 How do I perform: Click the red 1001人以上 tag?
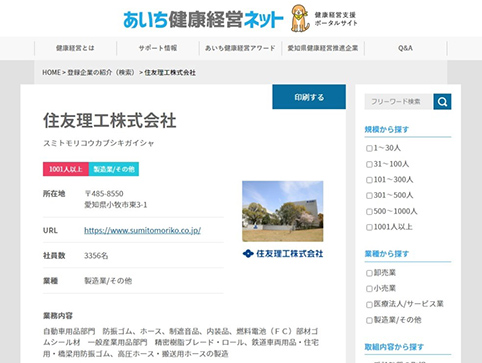coord(66,169)
